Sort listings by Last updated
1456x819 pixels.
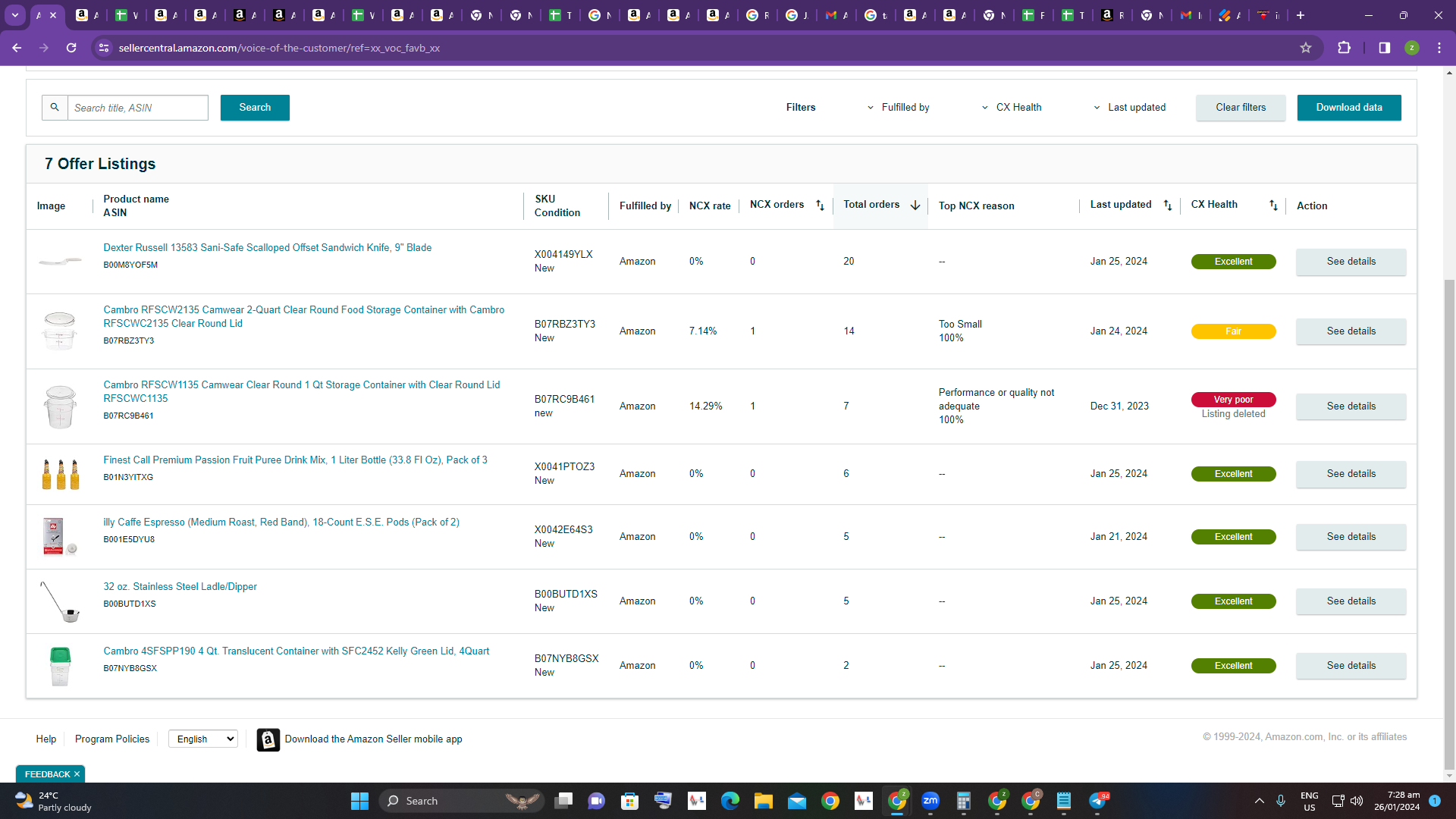click(x=1168, y=206)
